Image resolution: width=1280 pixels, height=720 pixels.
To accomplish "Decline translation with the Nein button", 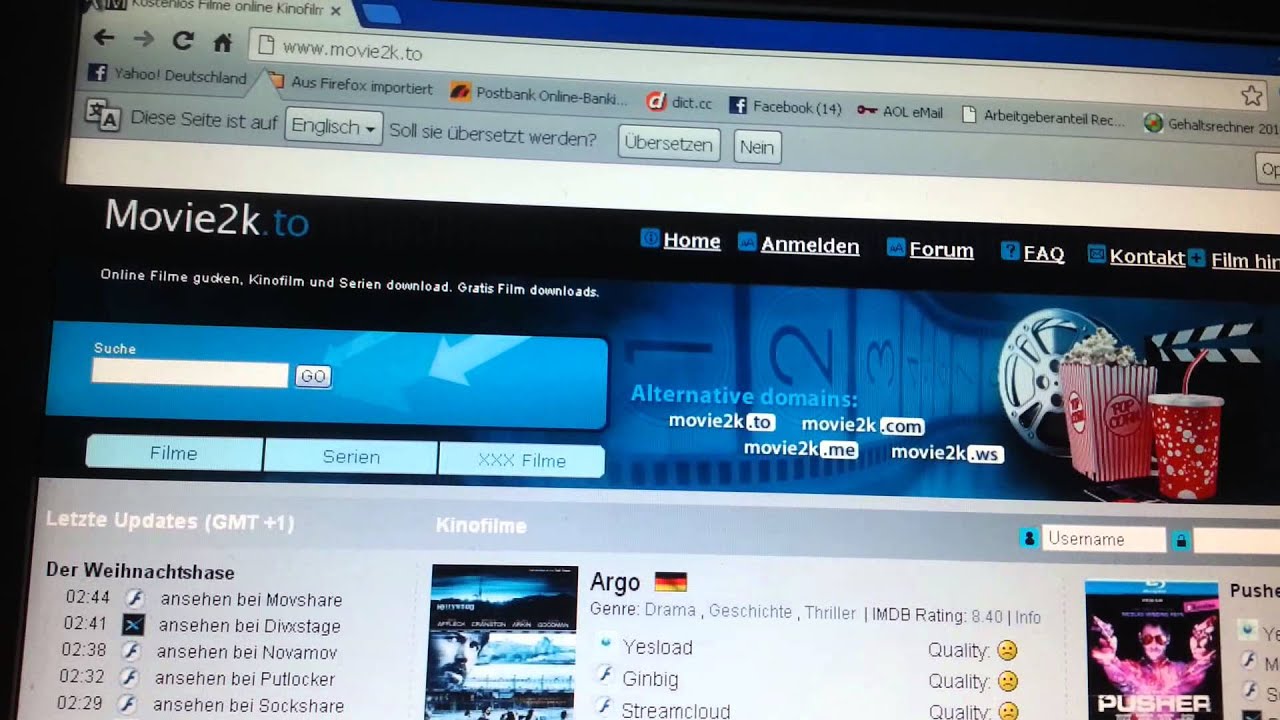I will [757, 147].
